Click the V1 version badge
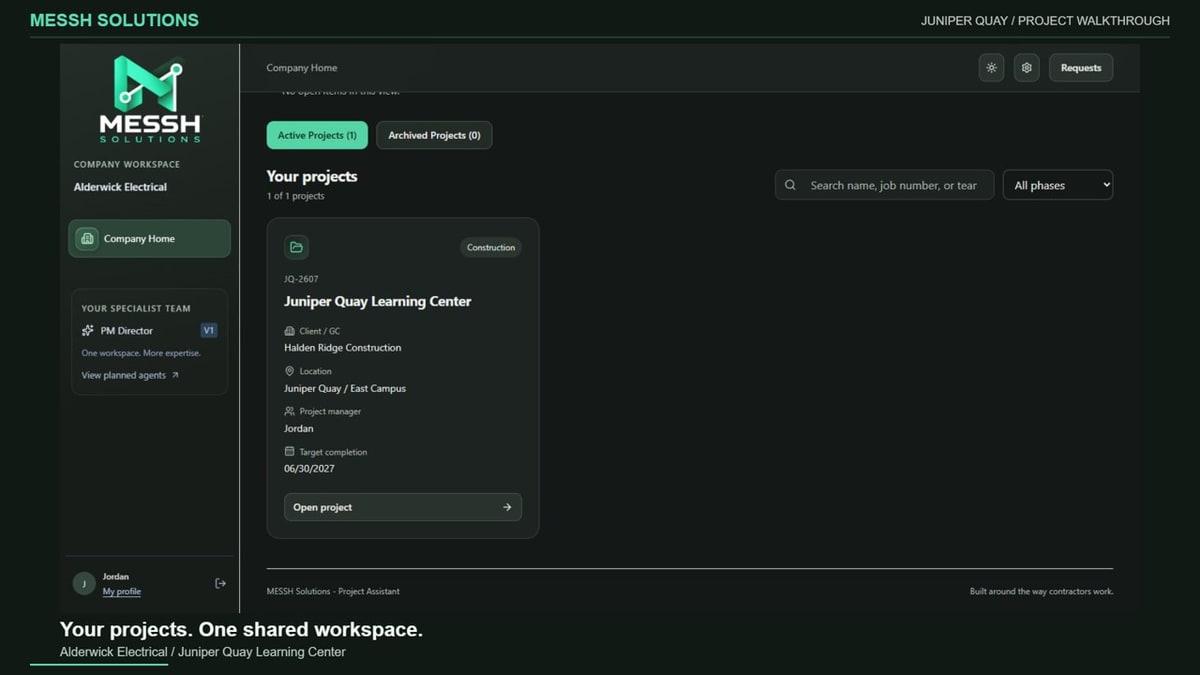This screenshot has height=675, width=1200. (209, 330)
